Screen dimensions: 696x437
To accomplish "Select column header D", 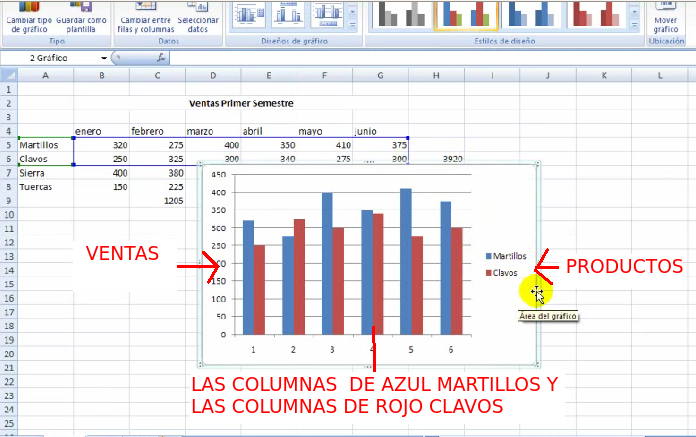I will point(213,76).
